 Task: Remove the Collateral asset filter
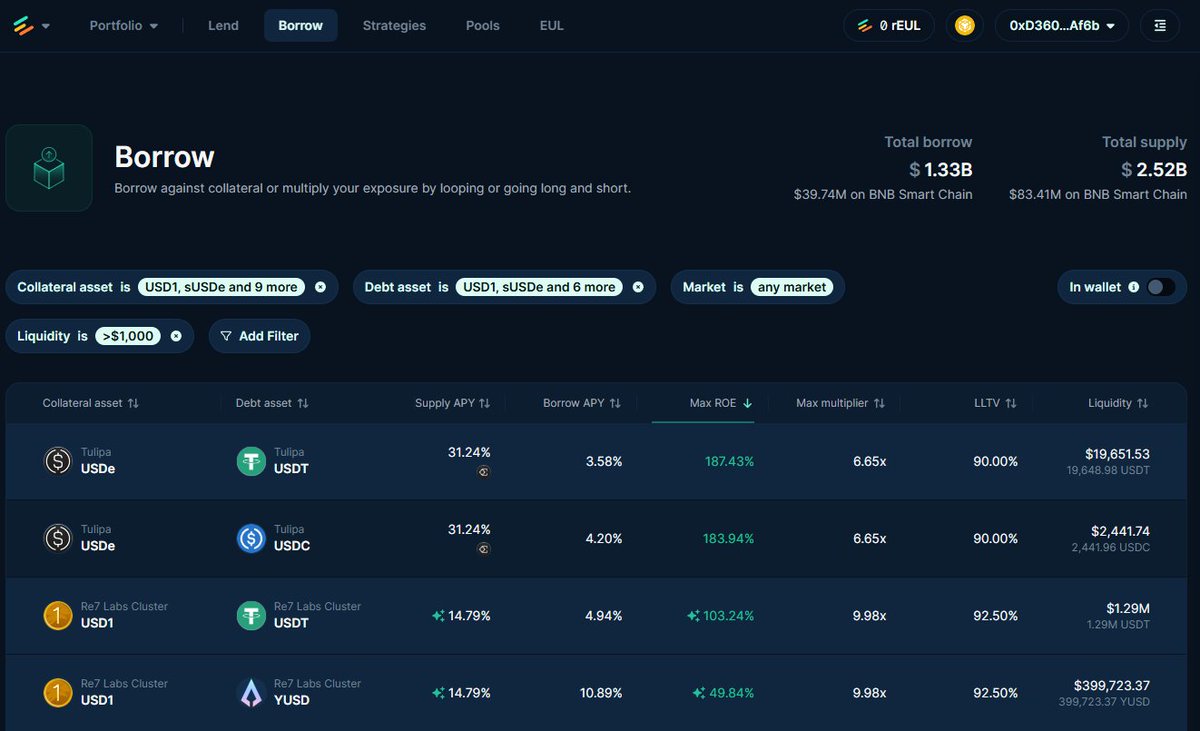coord(320,287)
